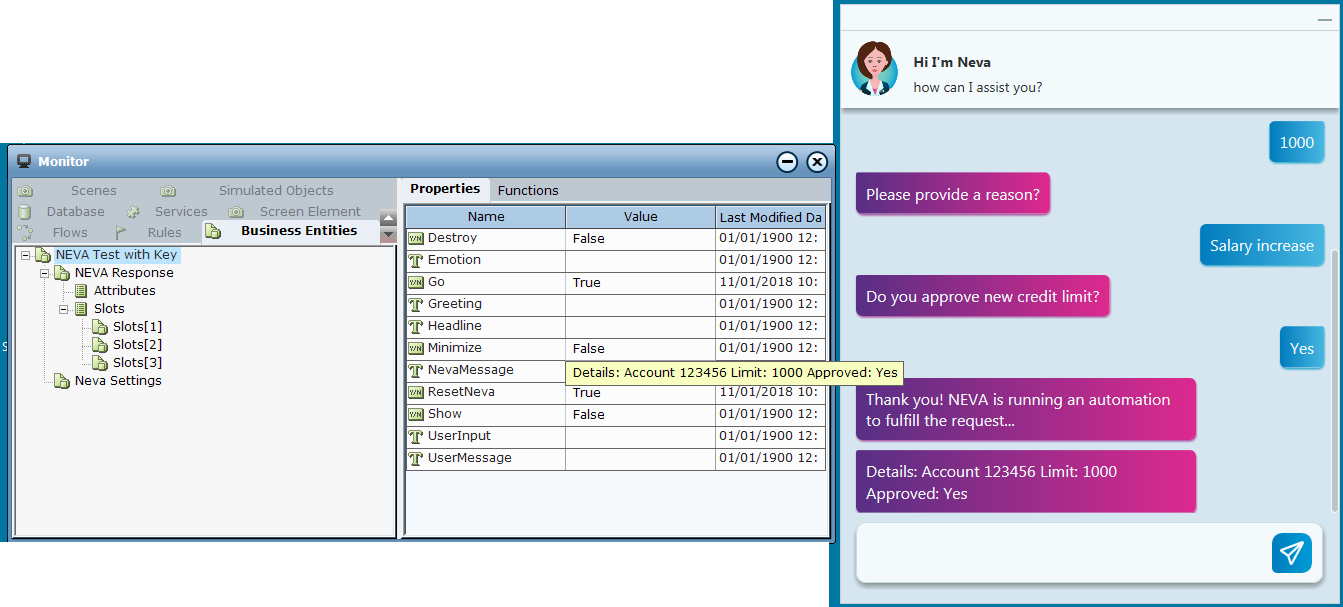This screenshot has width=1343, height=607.
Task: Send the chat message with paper plane icon
Action: coord(1291,553)
